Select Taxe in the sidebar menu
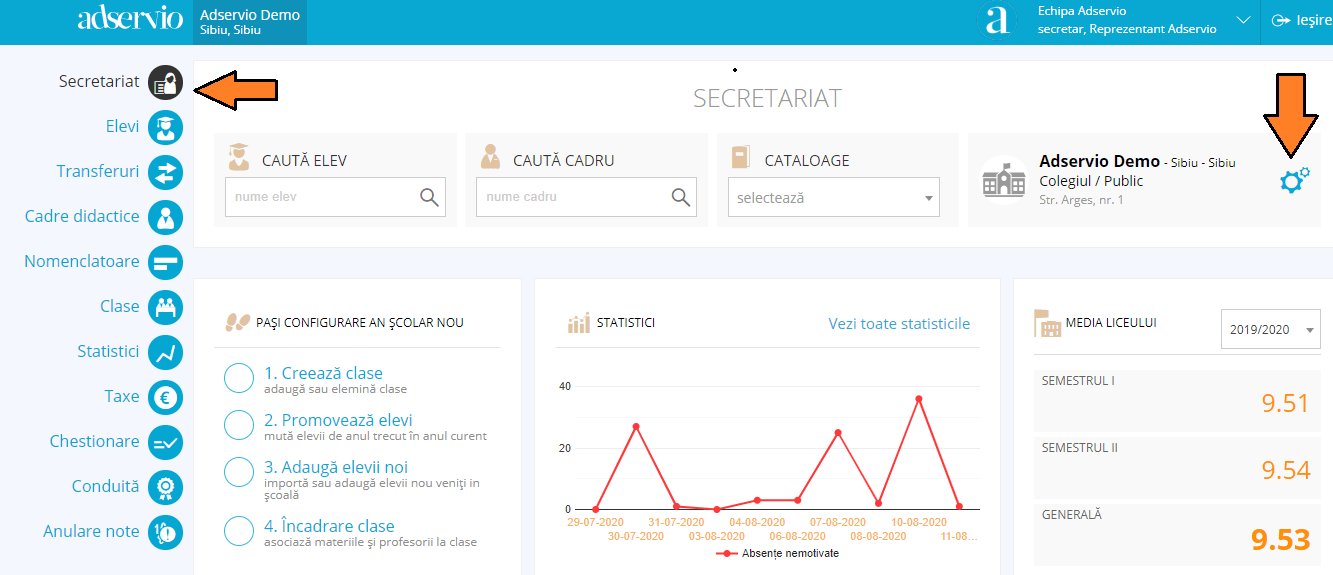The width and height of the screenshot is (1333, 575). click(122, 397)
